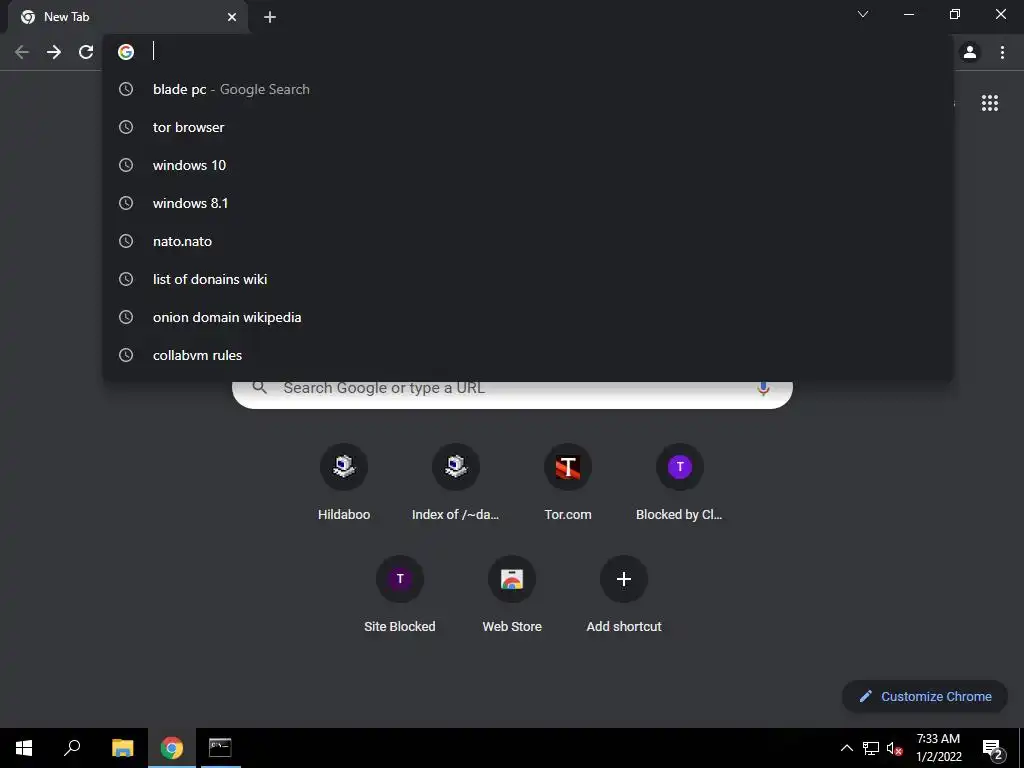Select the New Tab tab
1024x768 pixels.
(128, 18)
